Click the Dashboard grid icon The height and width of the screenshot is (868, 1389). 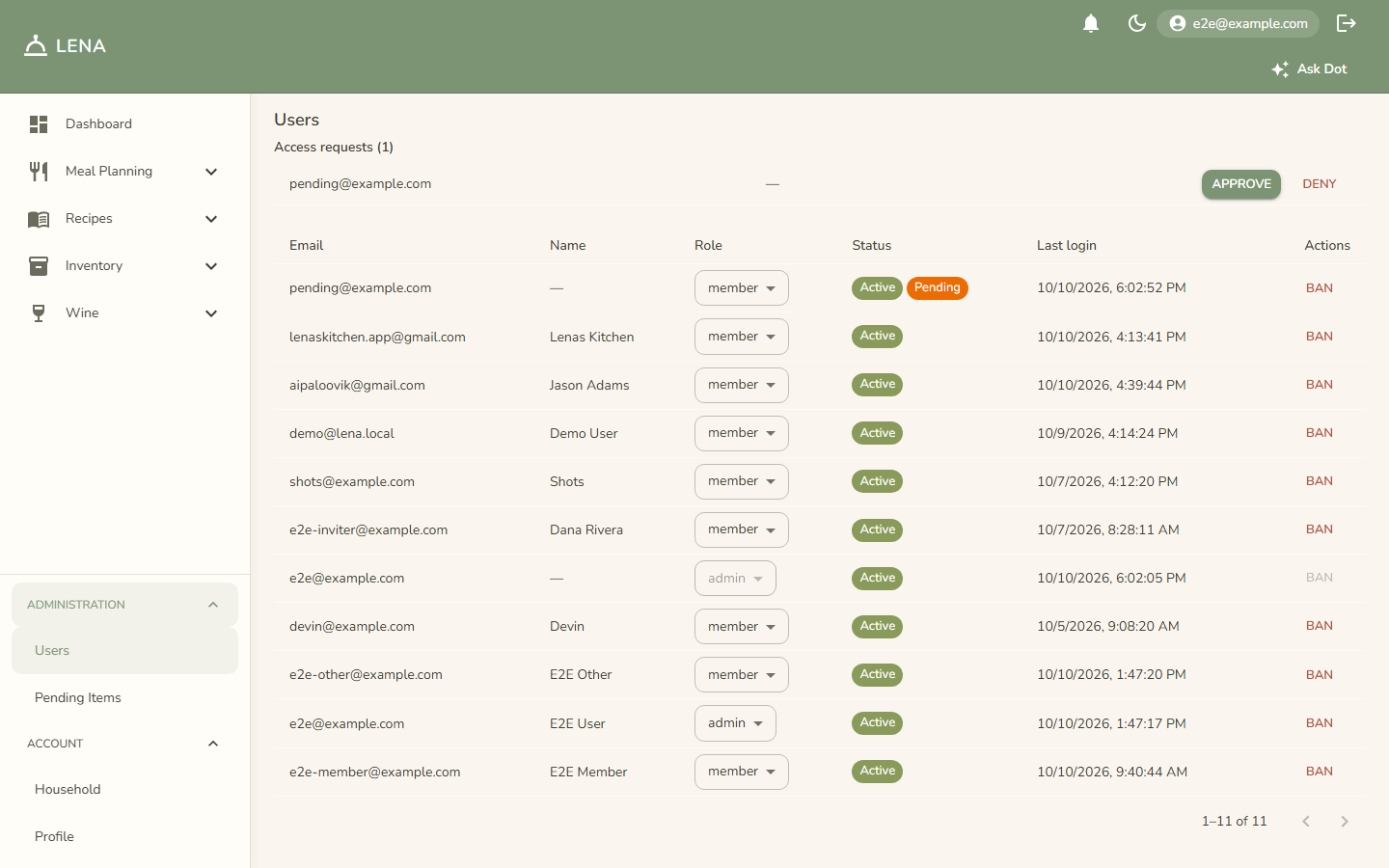[39, 124]
